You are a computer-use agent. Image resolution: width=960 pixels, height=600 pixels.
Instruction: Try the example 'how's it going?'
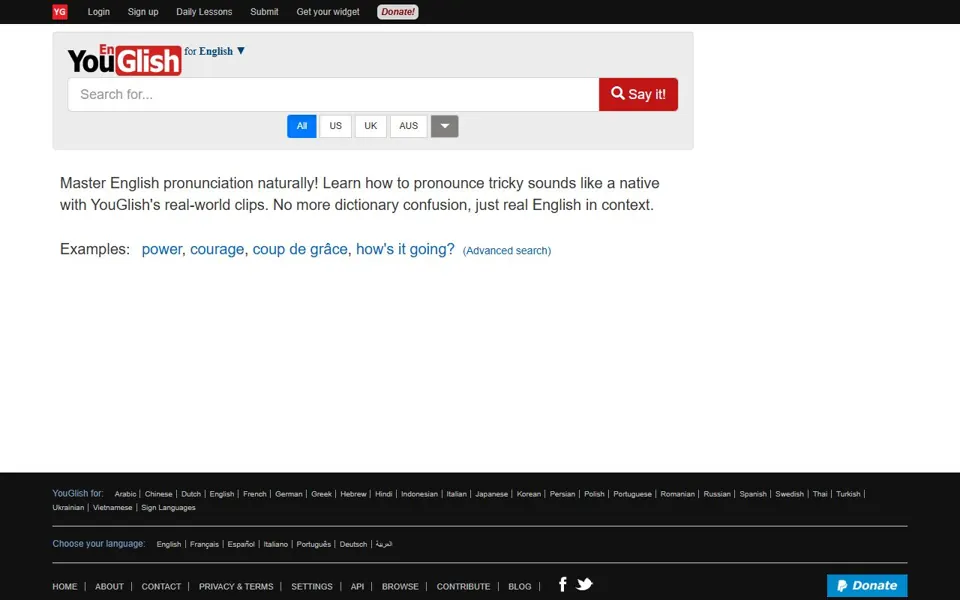click(405, 249)
